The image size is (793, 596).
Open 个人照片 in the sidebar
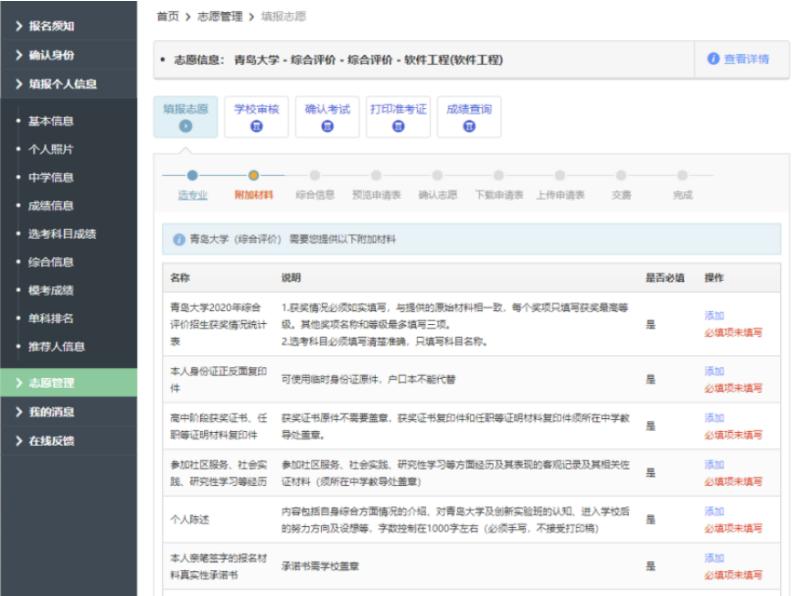51,149
